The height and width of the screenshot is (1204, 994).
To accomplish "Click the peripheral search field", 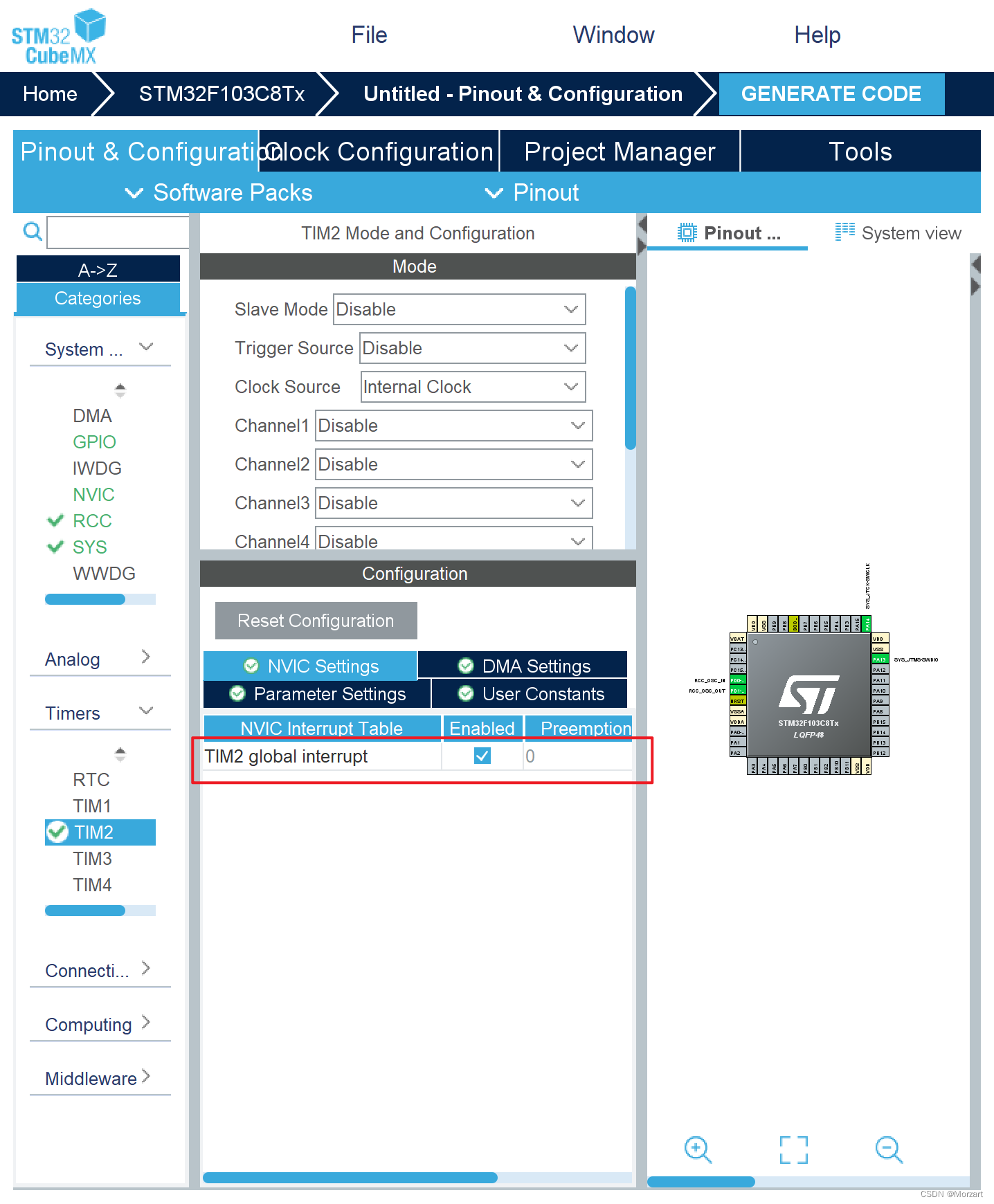I will click(118, 232).
